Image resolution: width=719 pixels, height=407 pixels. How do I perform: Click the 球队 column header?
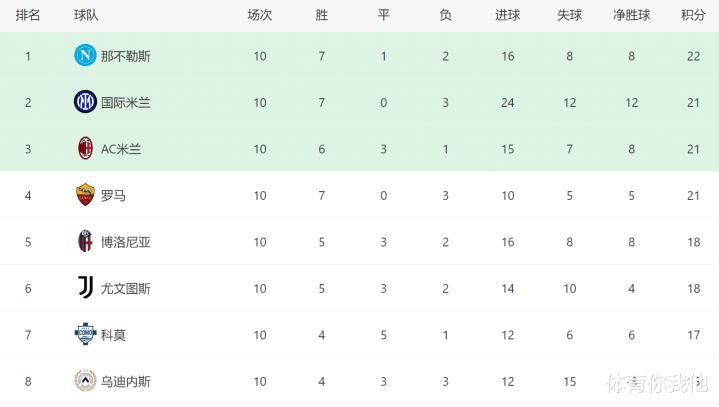(86, 15)
